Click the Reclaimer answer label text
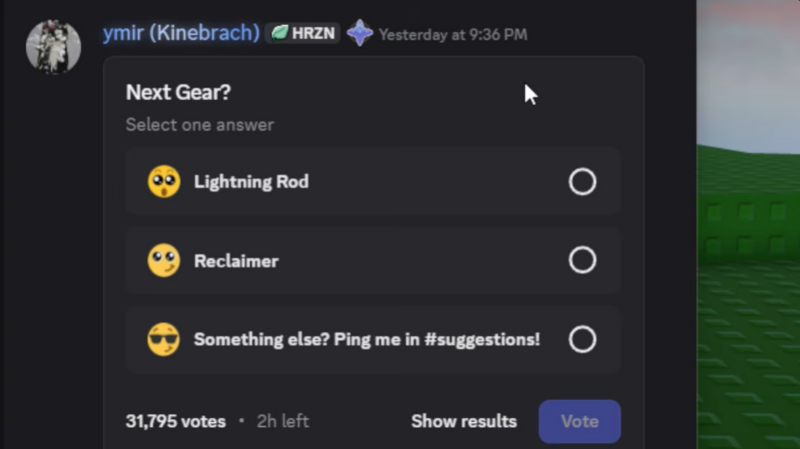 coord(236,261)
